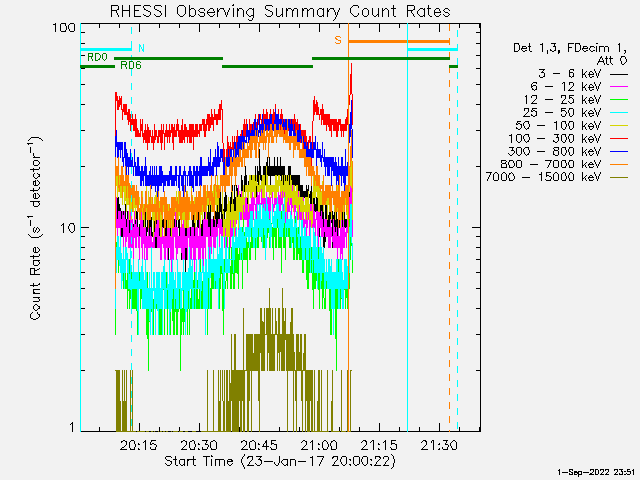Click the '25 - 50 keV' legend label
This screenshot has width=640, height=480.
(562, 113)
